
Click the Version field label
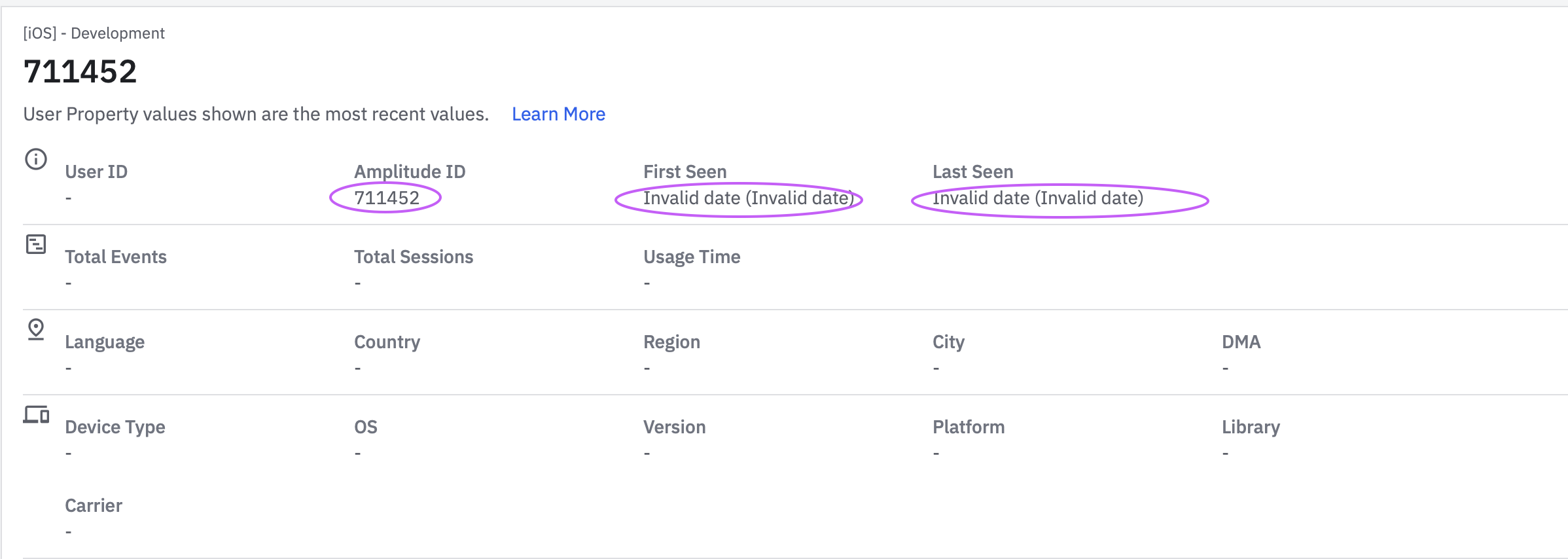pos(674,427)
